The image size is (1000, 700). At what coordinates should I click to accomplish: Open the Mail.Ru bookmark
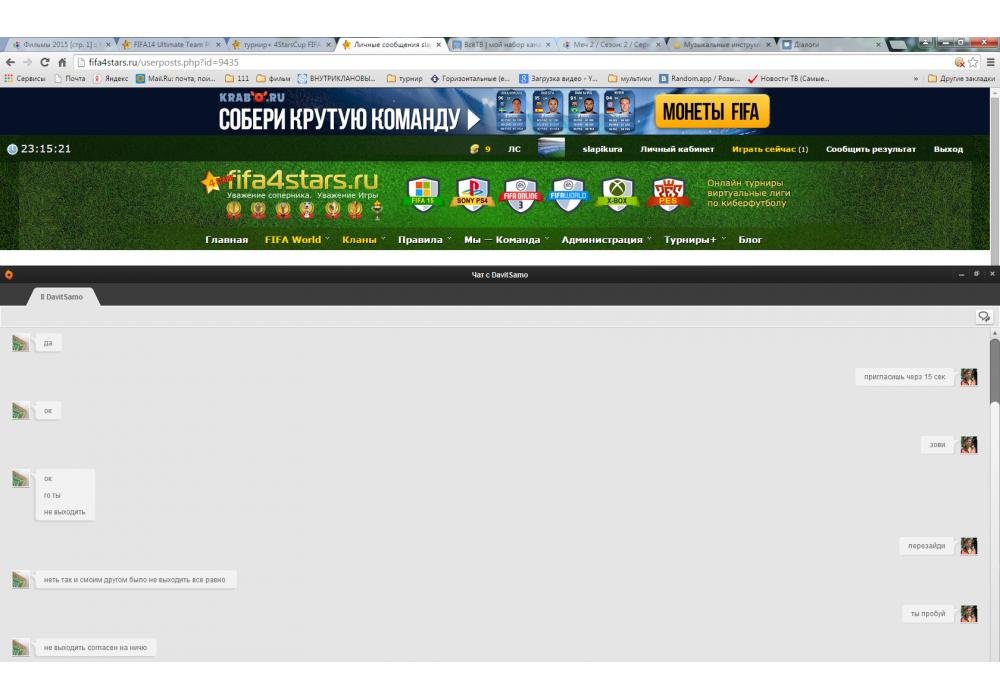[x=176, y=78]
